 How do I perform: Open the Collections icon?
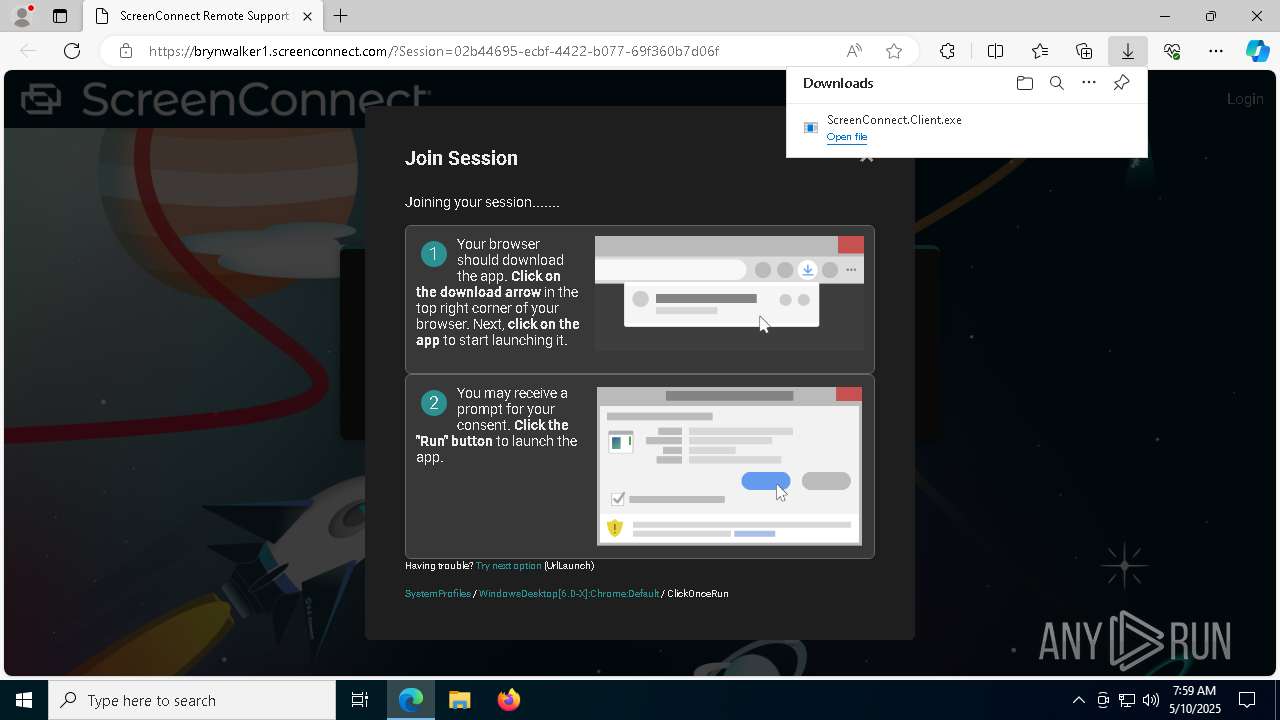pos(1084,51)
